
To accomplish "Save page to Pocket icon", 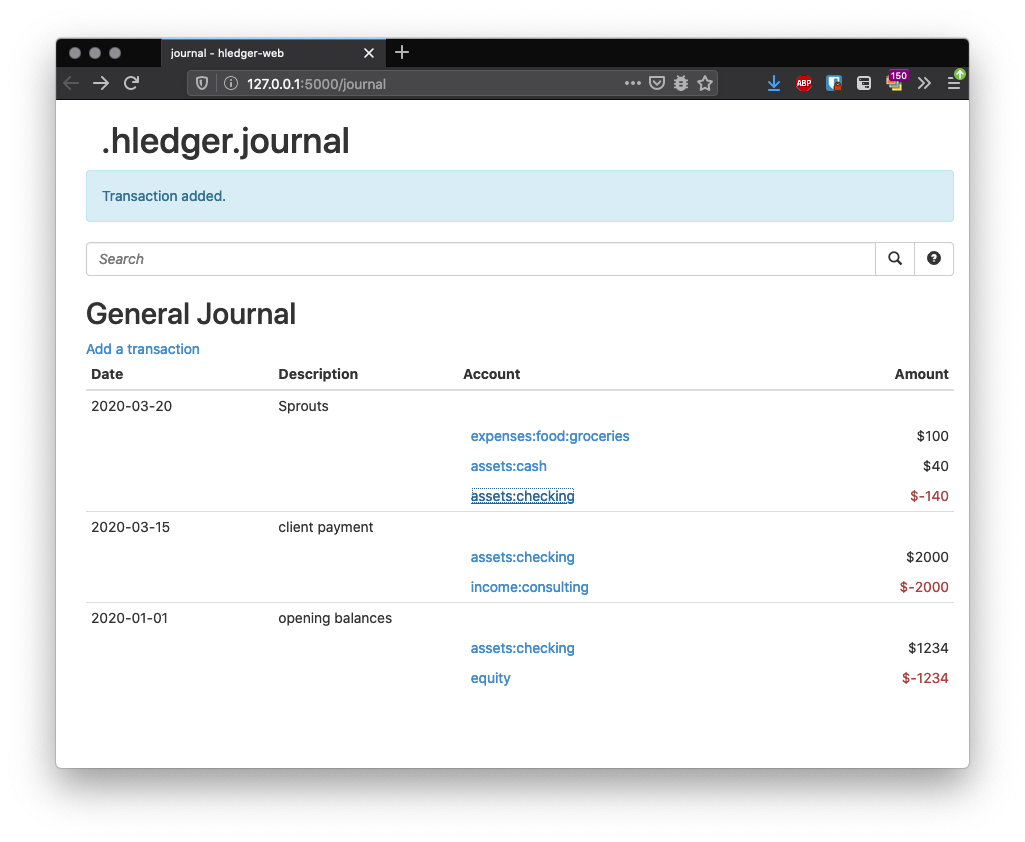I will 657,83.
